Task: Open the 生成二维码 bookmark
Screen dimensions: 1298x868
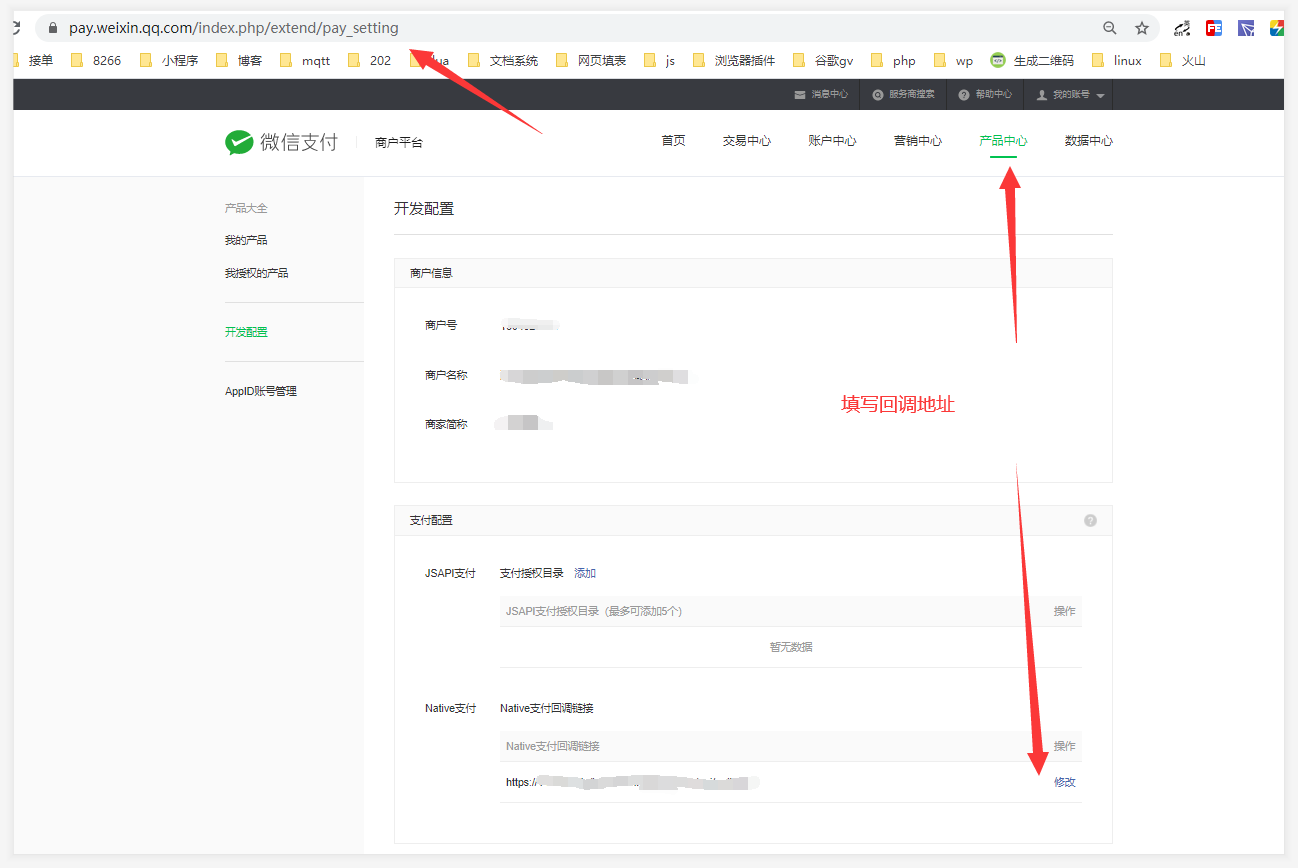Action: (x=1032, y=60)
